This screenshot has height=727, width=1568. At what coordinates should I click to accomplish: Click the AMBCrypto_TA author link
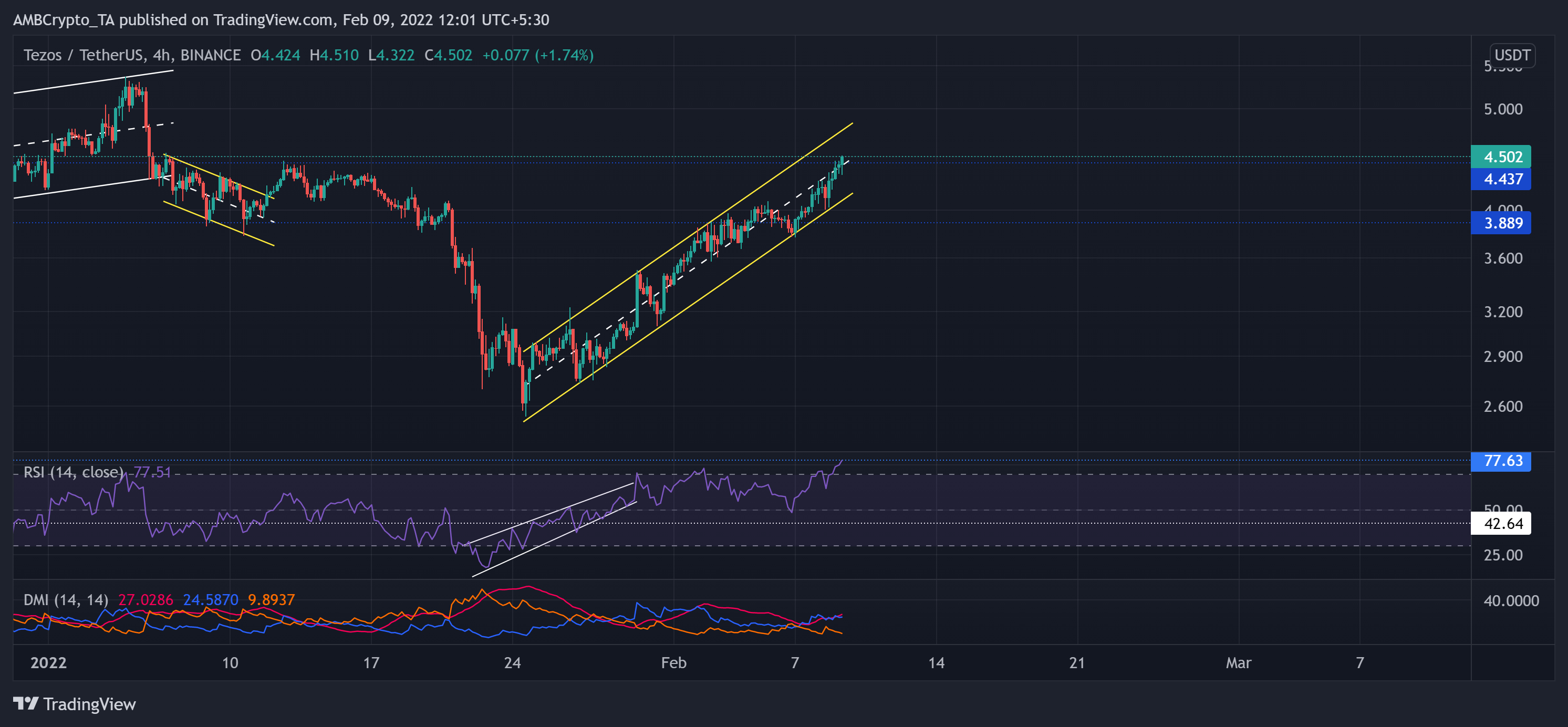point(63,19)
